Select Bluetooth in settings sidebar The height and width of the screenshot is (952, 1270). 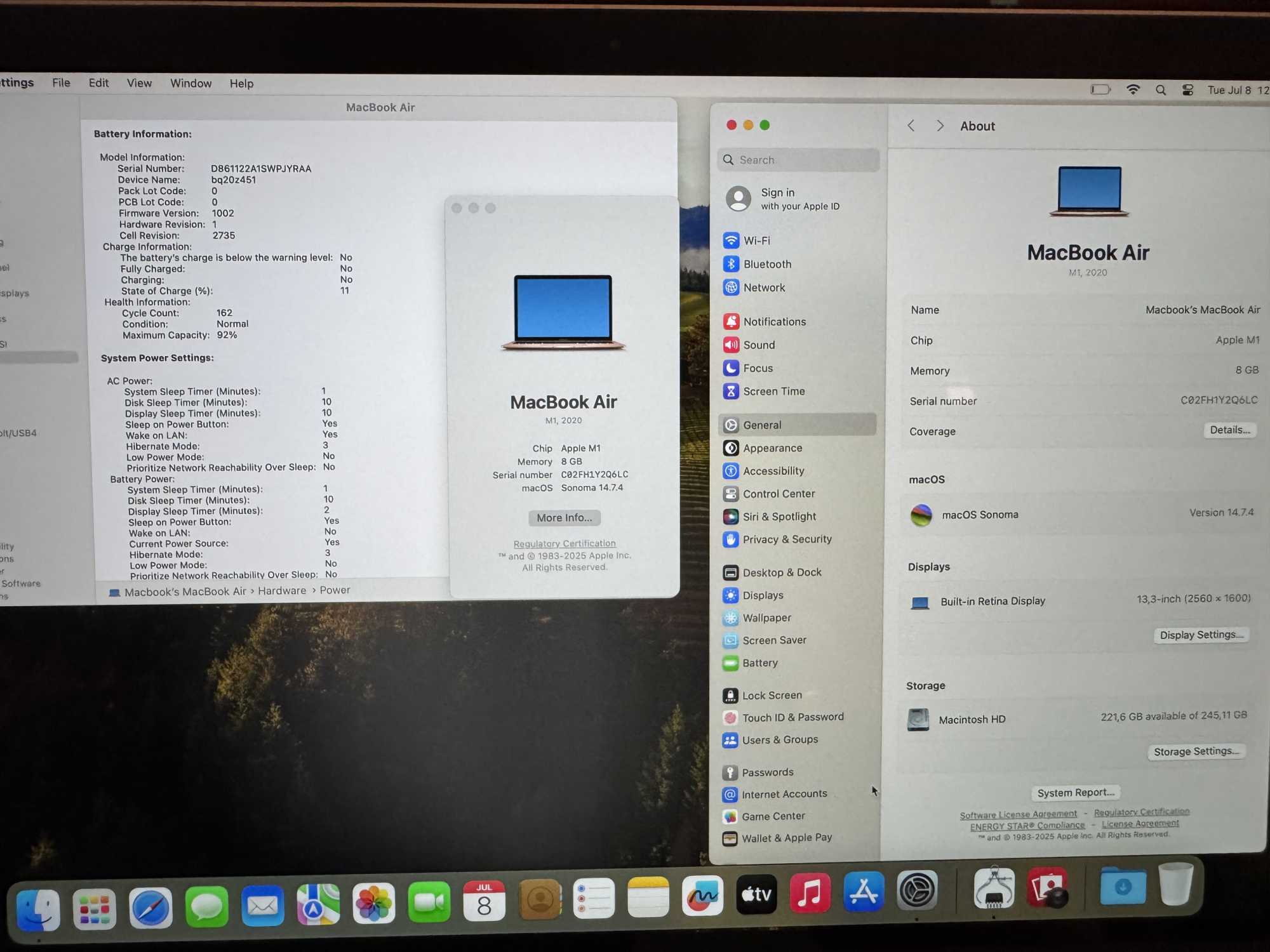(766, 264)
